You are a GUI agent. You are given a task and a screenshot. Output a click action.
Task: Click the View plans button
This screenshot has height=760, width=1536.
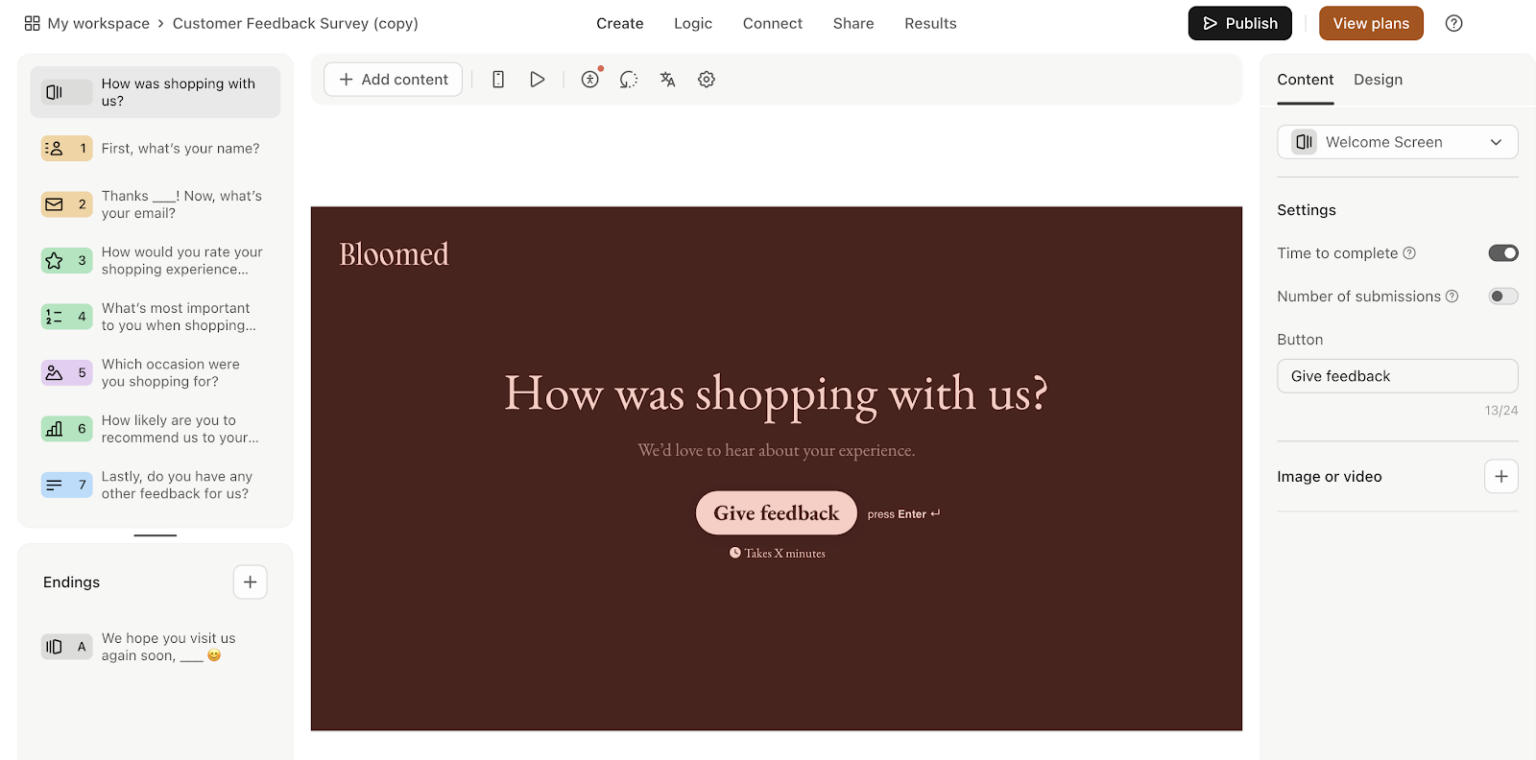[x=1370, y=22]
